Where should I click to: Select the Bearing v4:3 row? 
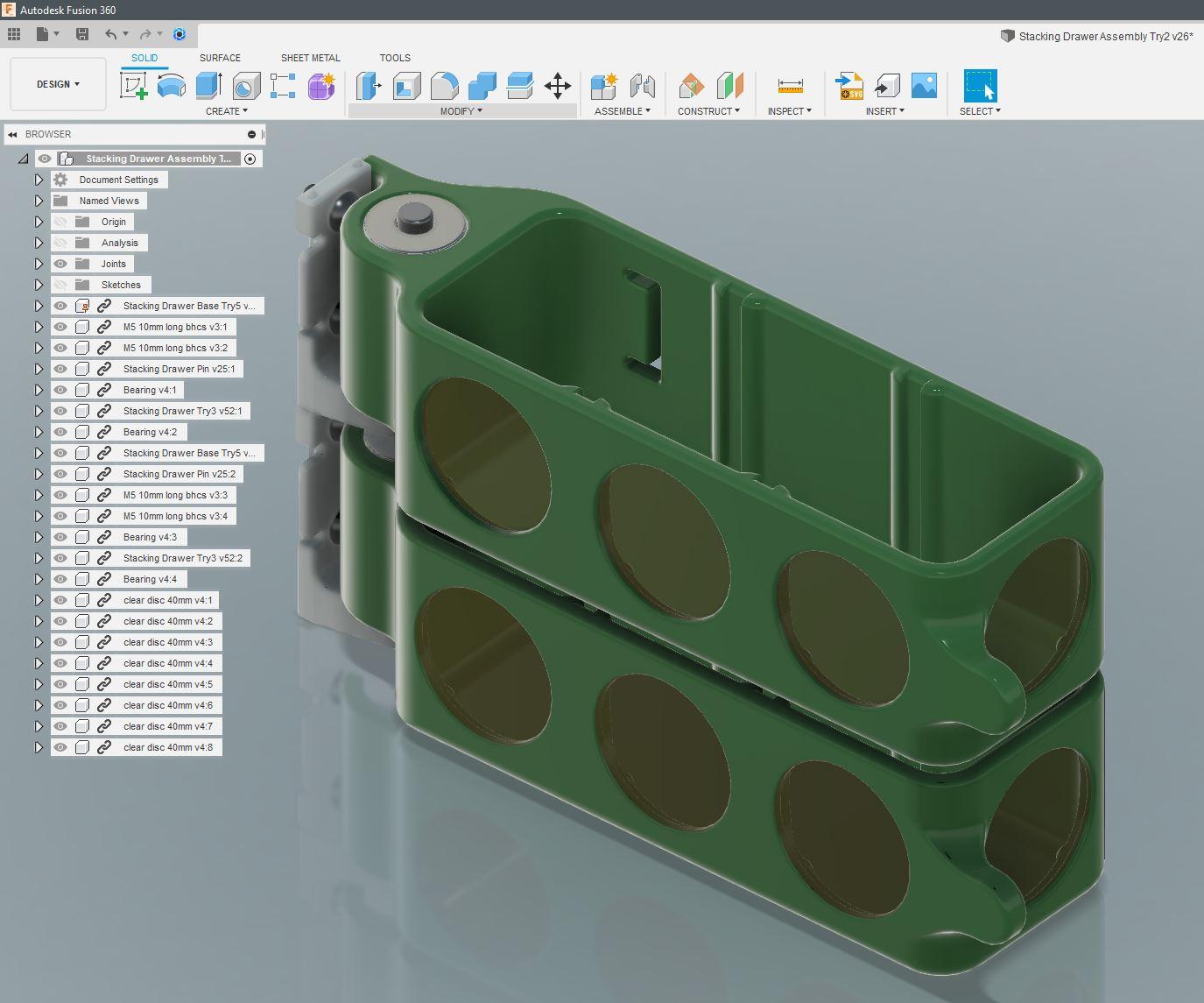point(117,537)
